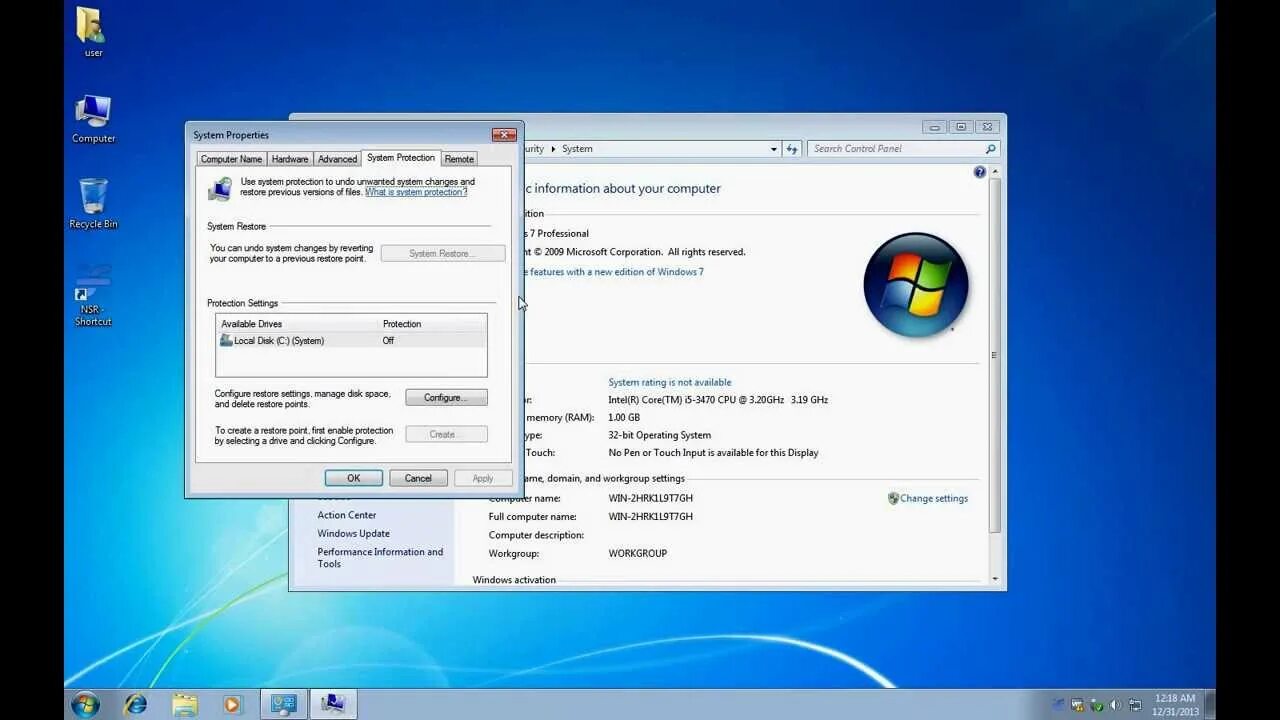The width and height of the screenshot is (1280, 720).
Task: Click the scrollbar down arrow in System window
Action: click(x=995, y=579)
